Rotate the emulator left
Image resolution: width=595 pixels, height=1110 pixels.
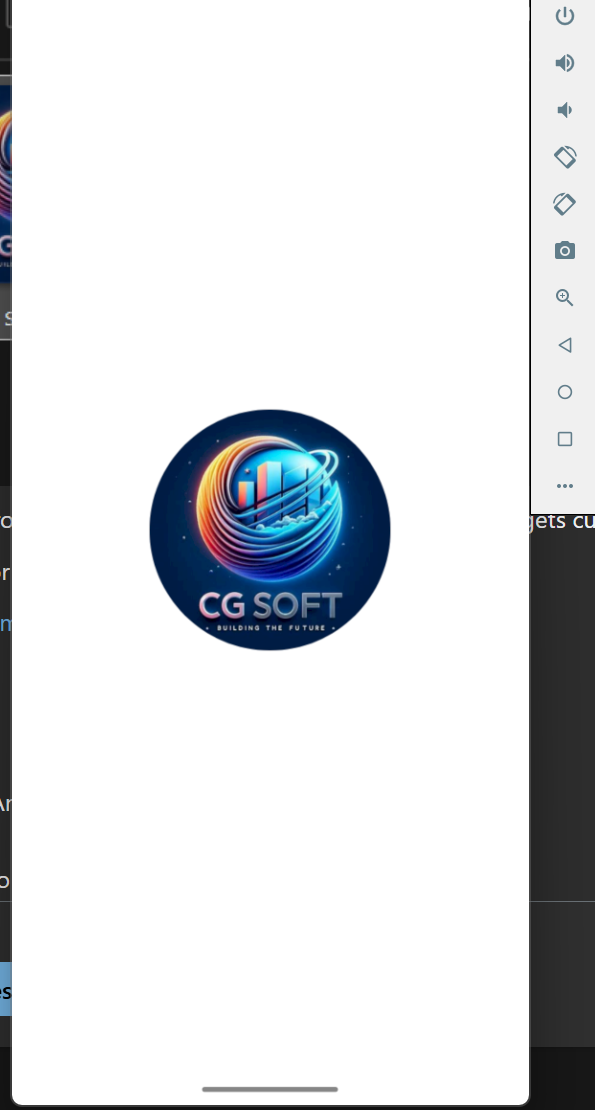coord(565,156)
